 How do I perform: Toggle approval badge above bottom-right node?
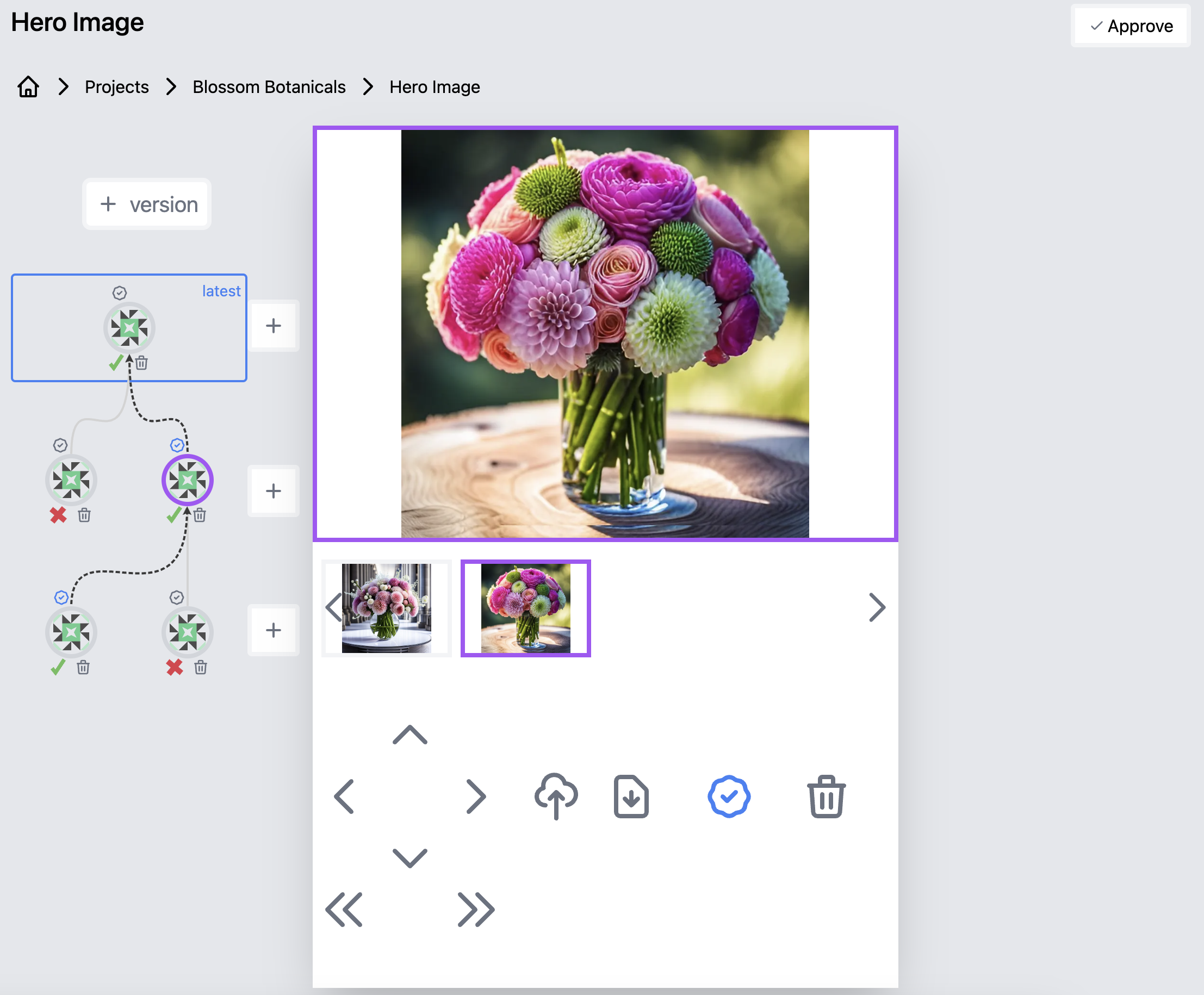click(177, 597)
